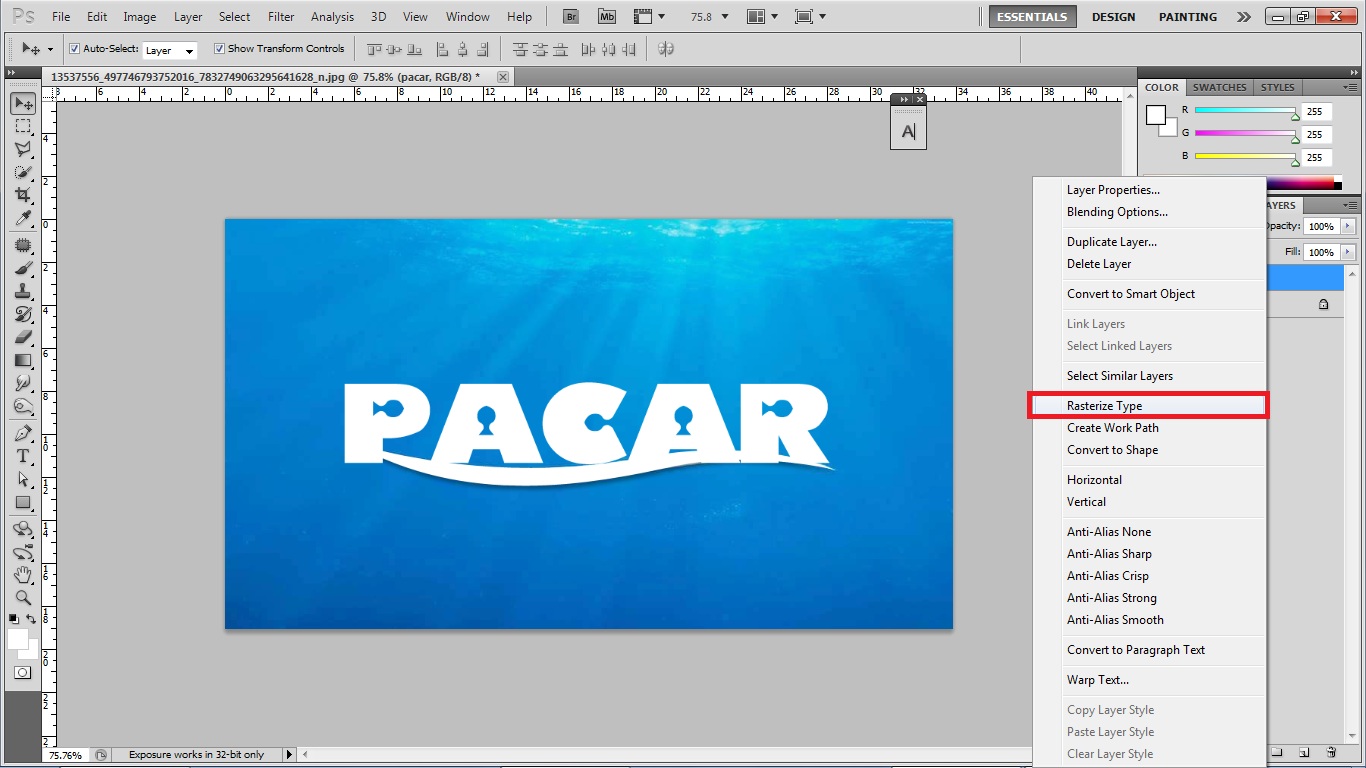Image resolution: width=1366 pixels, height=768 pixels.
Task: Select the Healing Brush patch tool
Action: point(23,245)
